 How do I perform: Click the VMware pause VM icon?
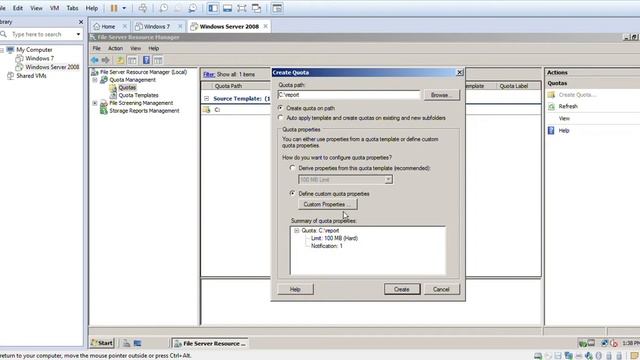tap(114, 8)
